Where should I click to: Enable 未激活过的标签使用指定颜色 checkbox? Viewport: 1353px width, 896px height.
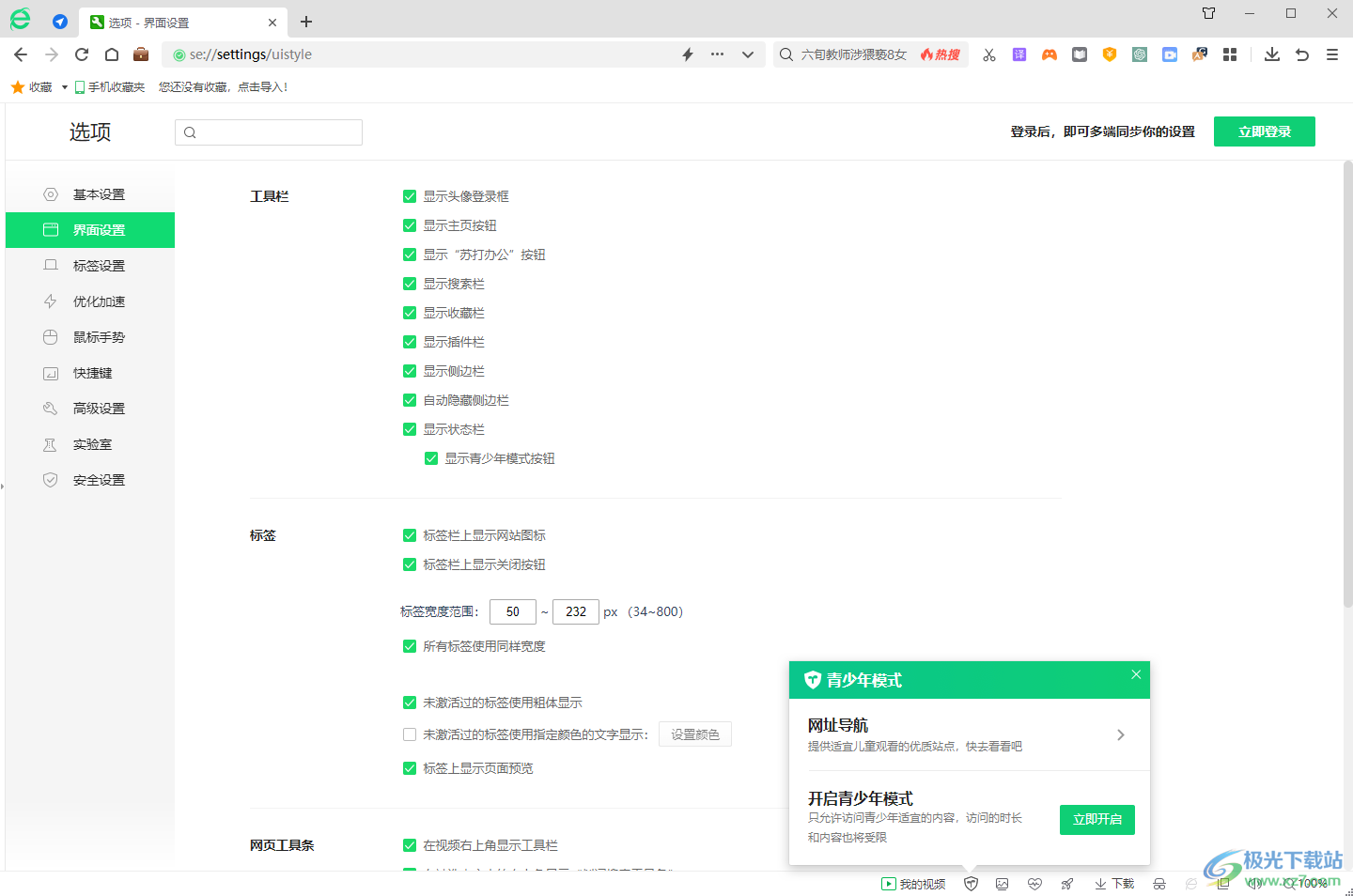click(x=410, y=734)
